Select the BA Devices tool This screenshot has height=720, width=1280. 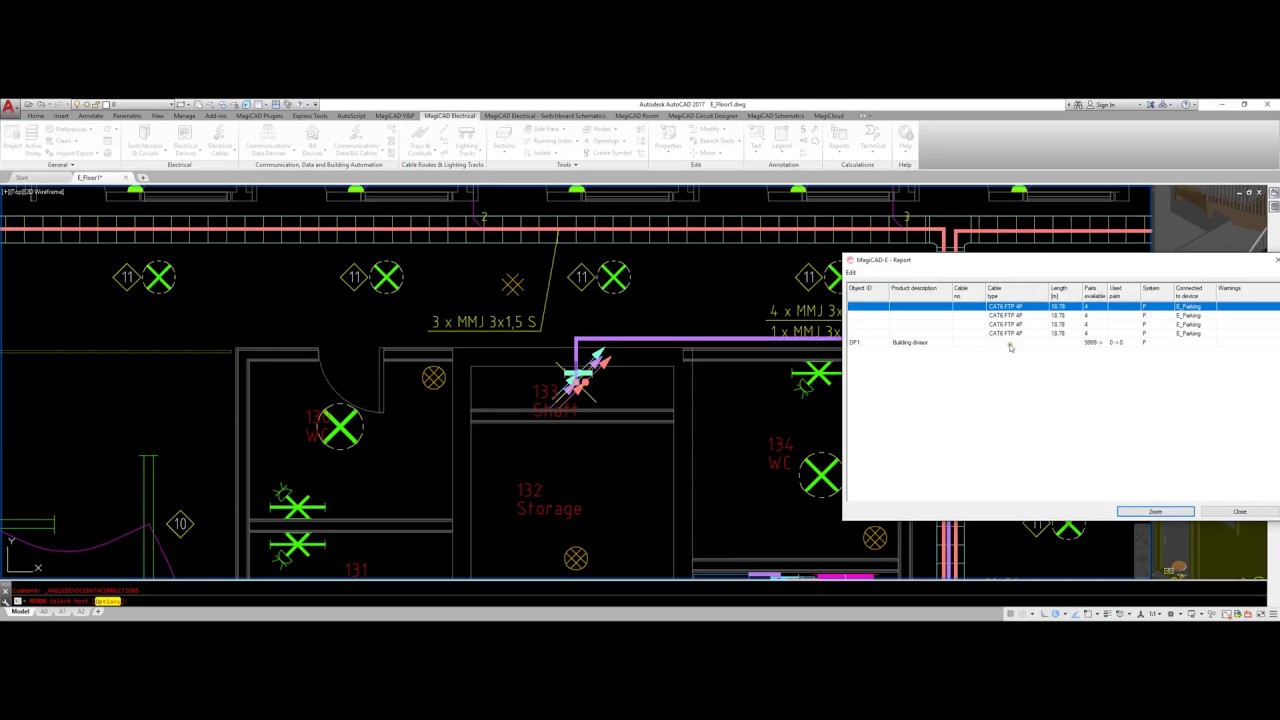tap(312, 140)
